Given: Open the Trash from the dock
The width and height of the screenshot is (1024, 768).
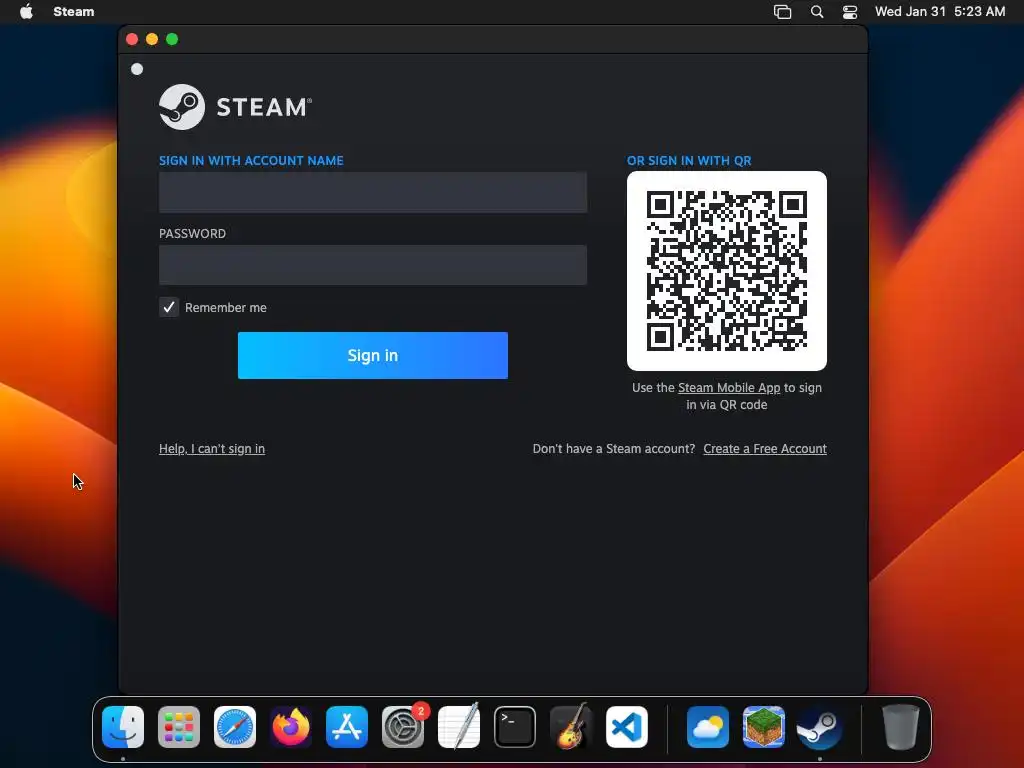Looking at the screenshot, I should (901, 727).
